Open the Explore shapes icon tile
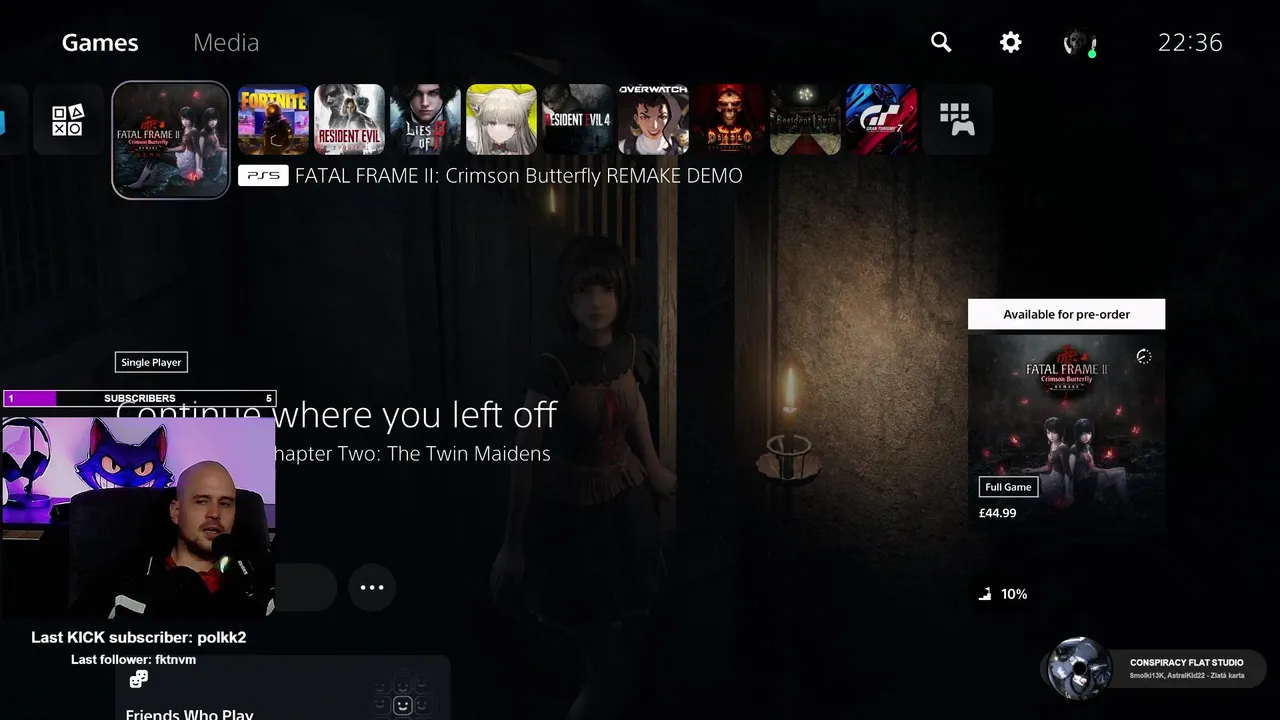This screenshot has width=1280, height=720. pyautogui.click(x=68, y=120)
